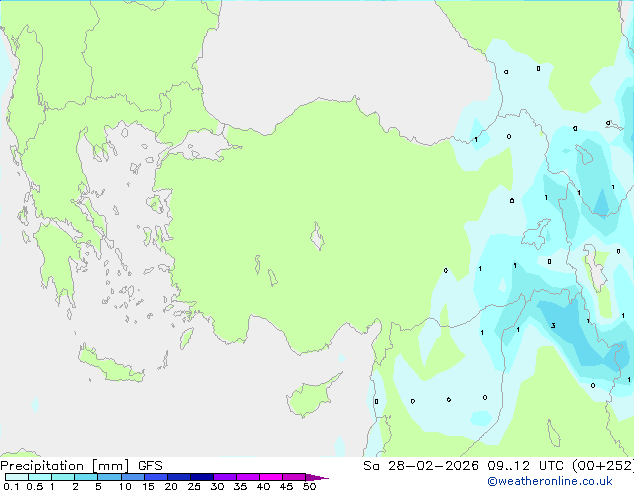Viewport: 634px width, 490px height.
Task: Click the '35' legend scale label
Action: pos(240,486)
